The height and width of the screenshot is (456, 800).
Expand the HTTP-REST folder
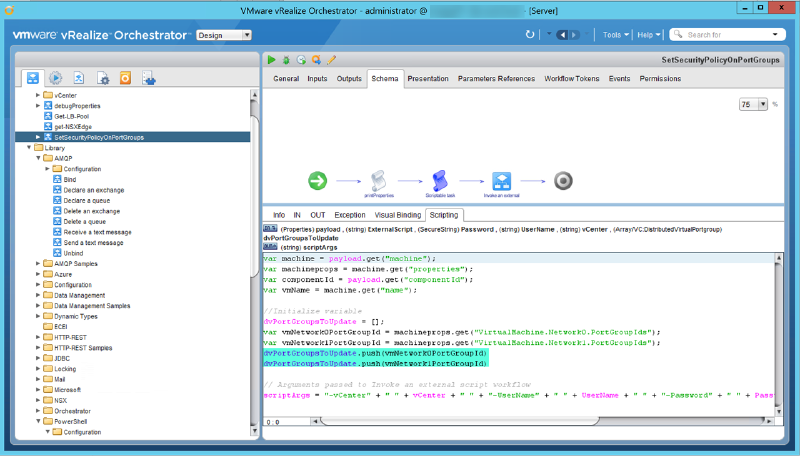coord(38,337)
